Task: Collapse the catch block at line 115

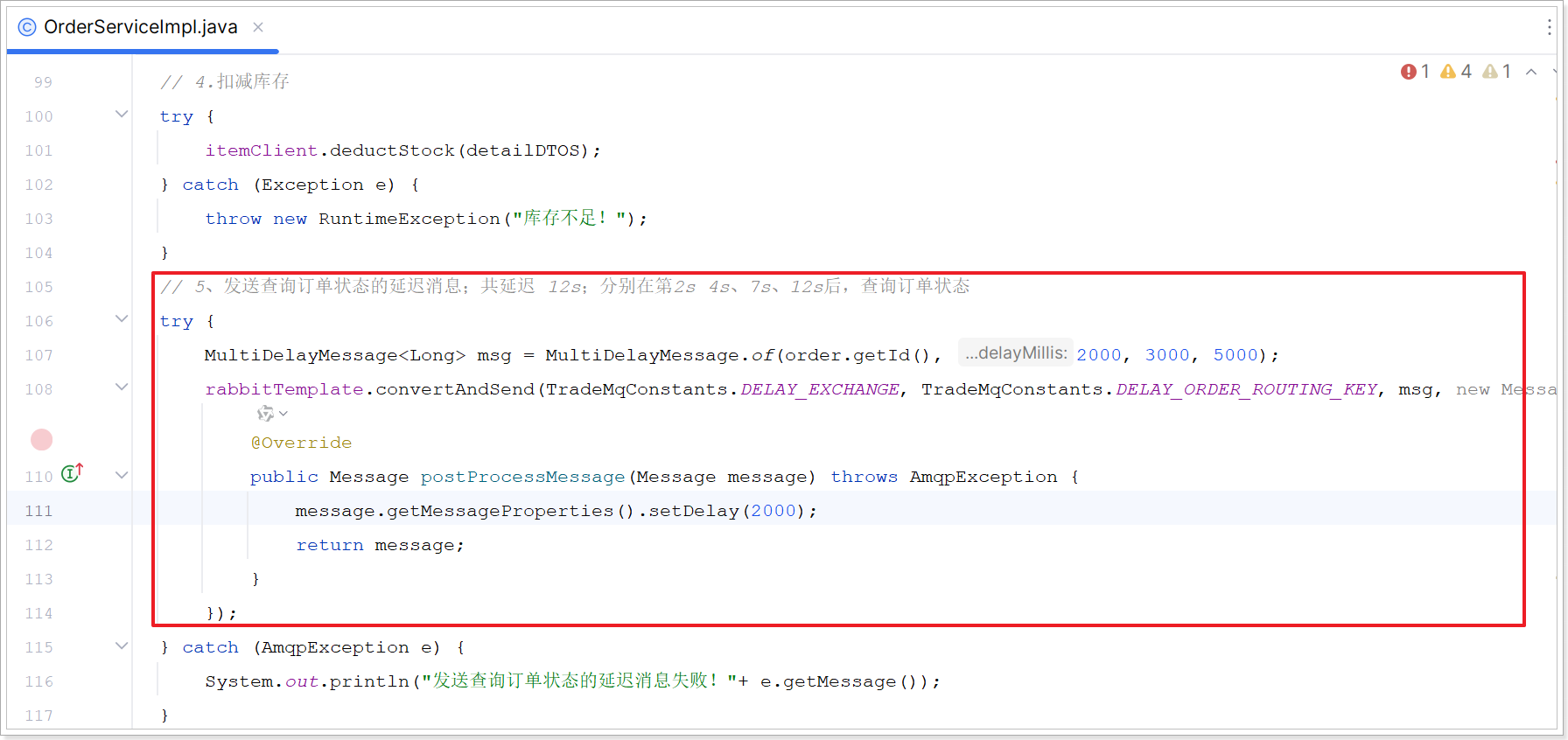Action: click(x=122, y=646)
